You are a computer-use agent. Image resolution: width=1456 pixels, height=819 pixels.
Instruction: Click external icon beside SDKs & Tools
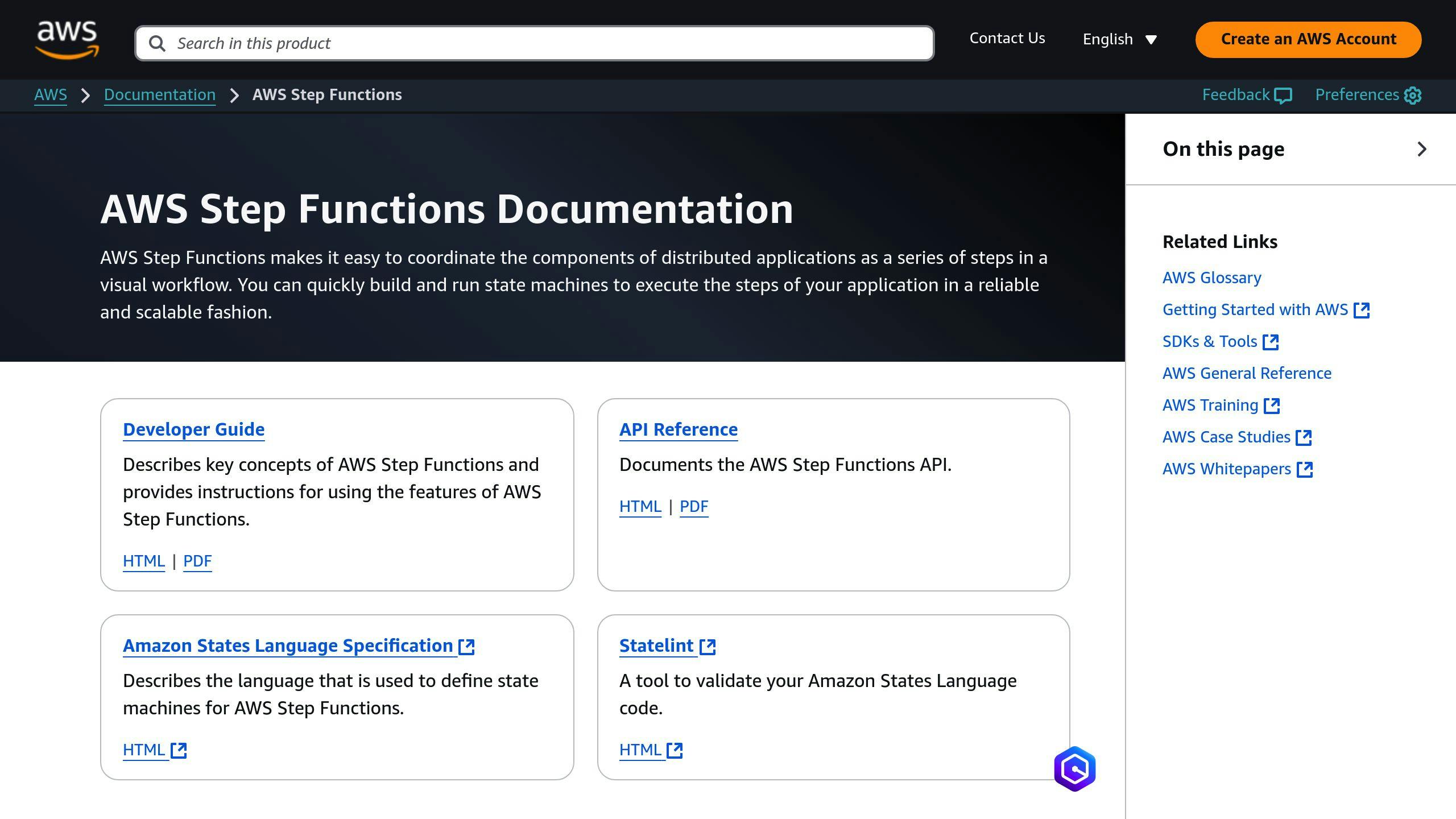(x=1271, y=342)
